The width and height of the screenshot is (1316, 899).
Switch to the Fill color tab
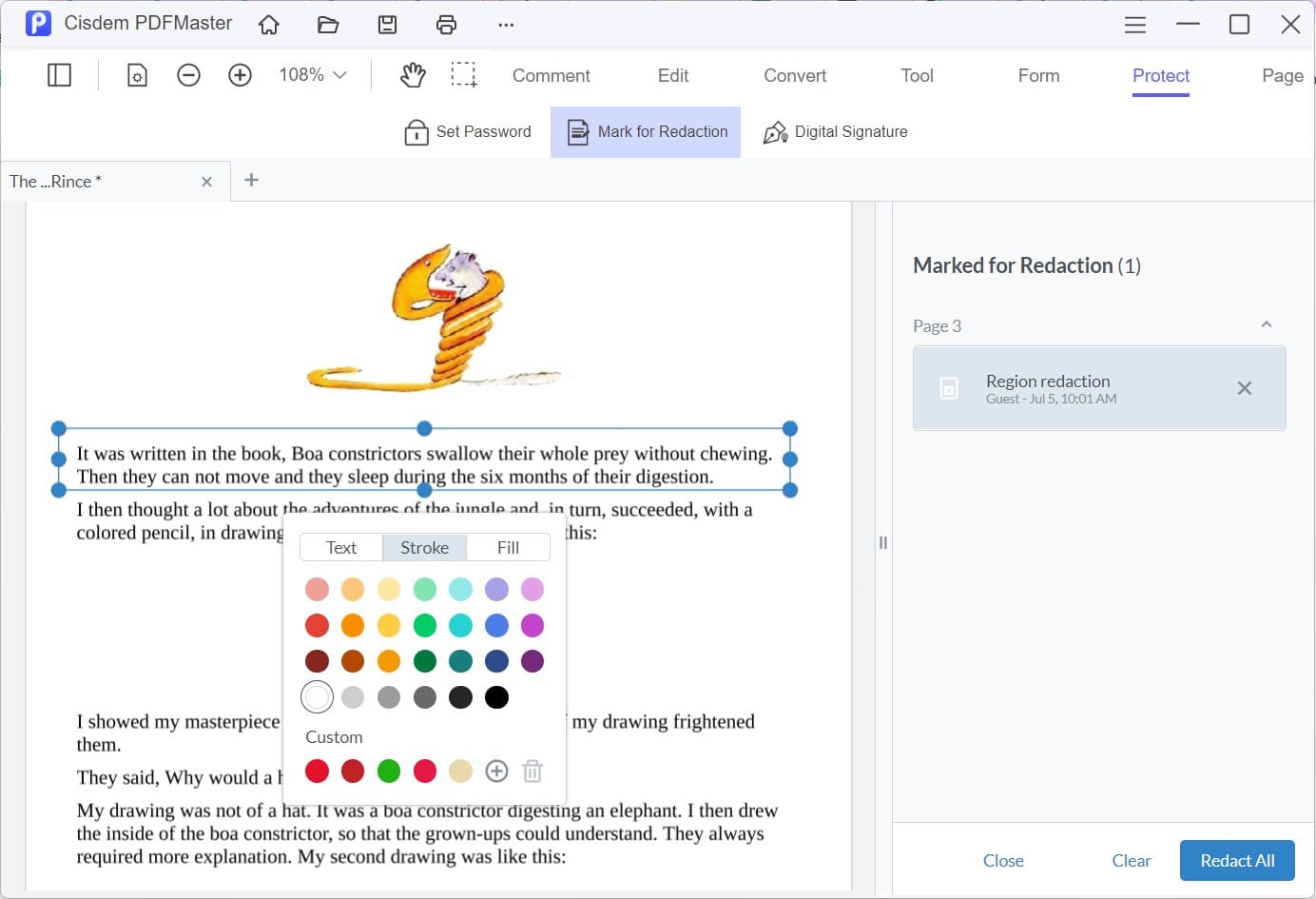point(508,548)
